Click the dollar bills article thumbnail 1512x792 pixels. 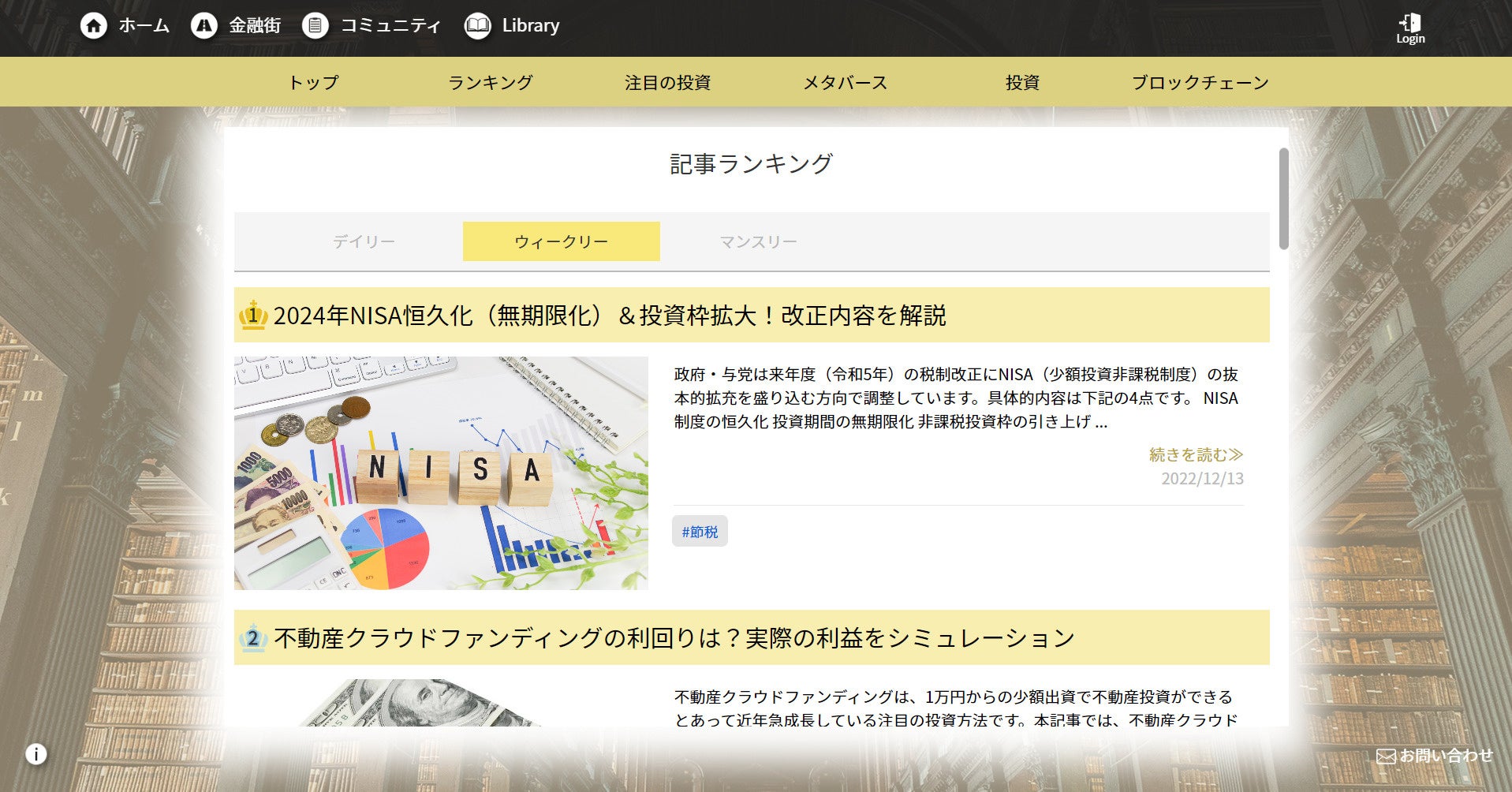point(441,702)
